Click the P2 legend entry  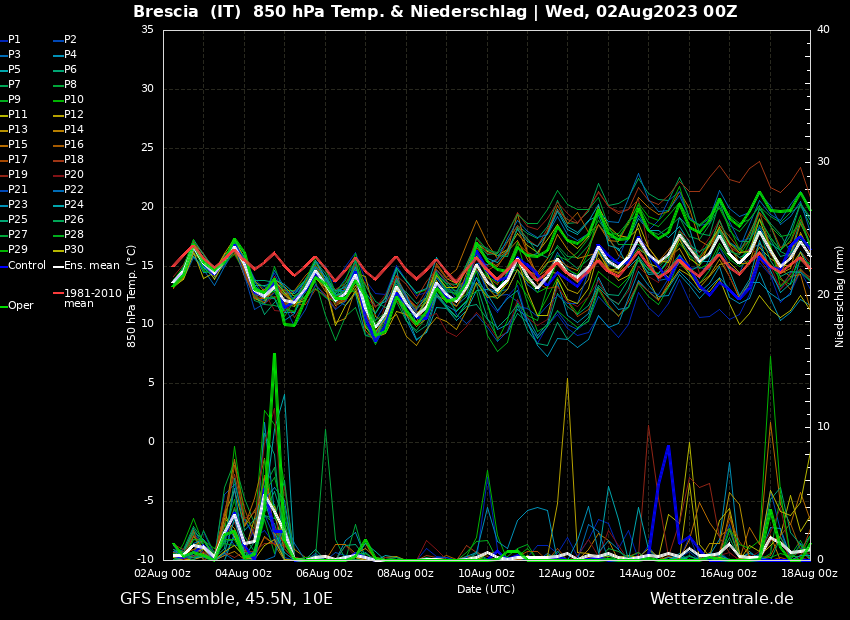coord(65,40)
